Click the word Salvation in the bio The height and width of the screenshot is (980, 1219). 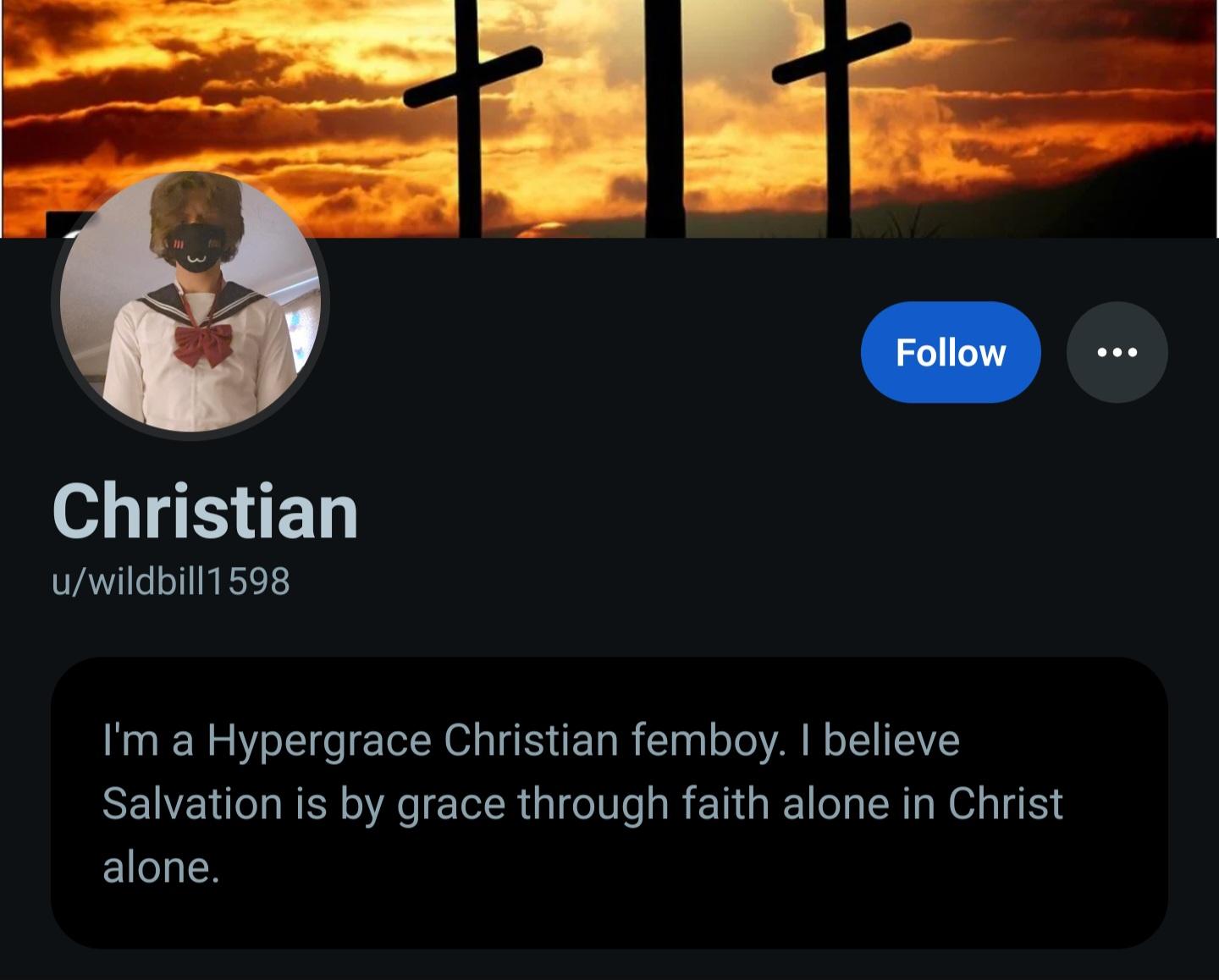click(192, 803)
